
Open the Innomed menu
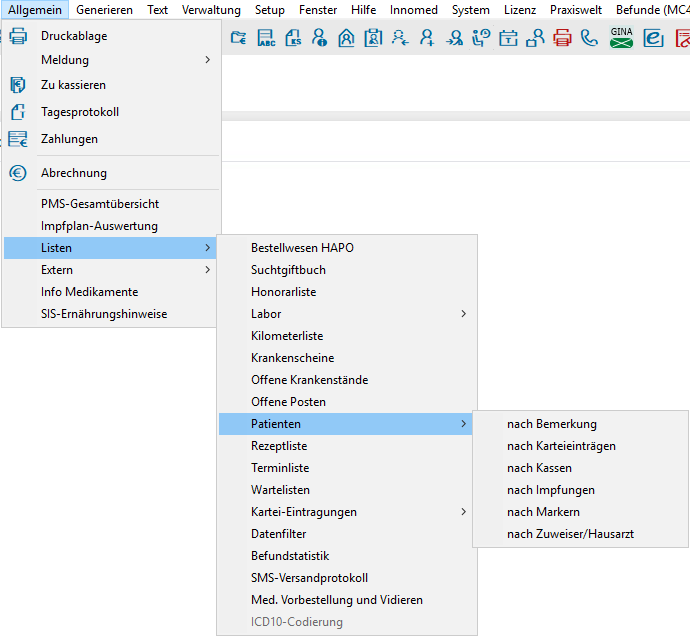[414, 10]
